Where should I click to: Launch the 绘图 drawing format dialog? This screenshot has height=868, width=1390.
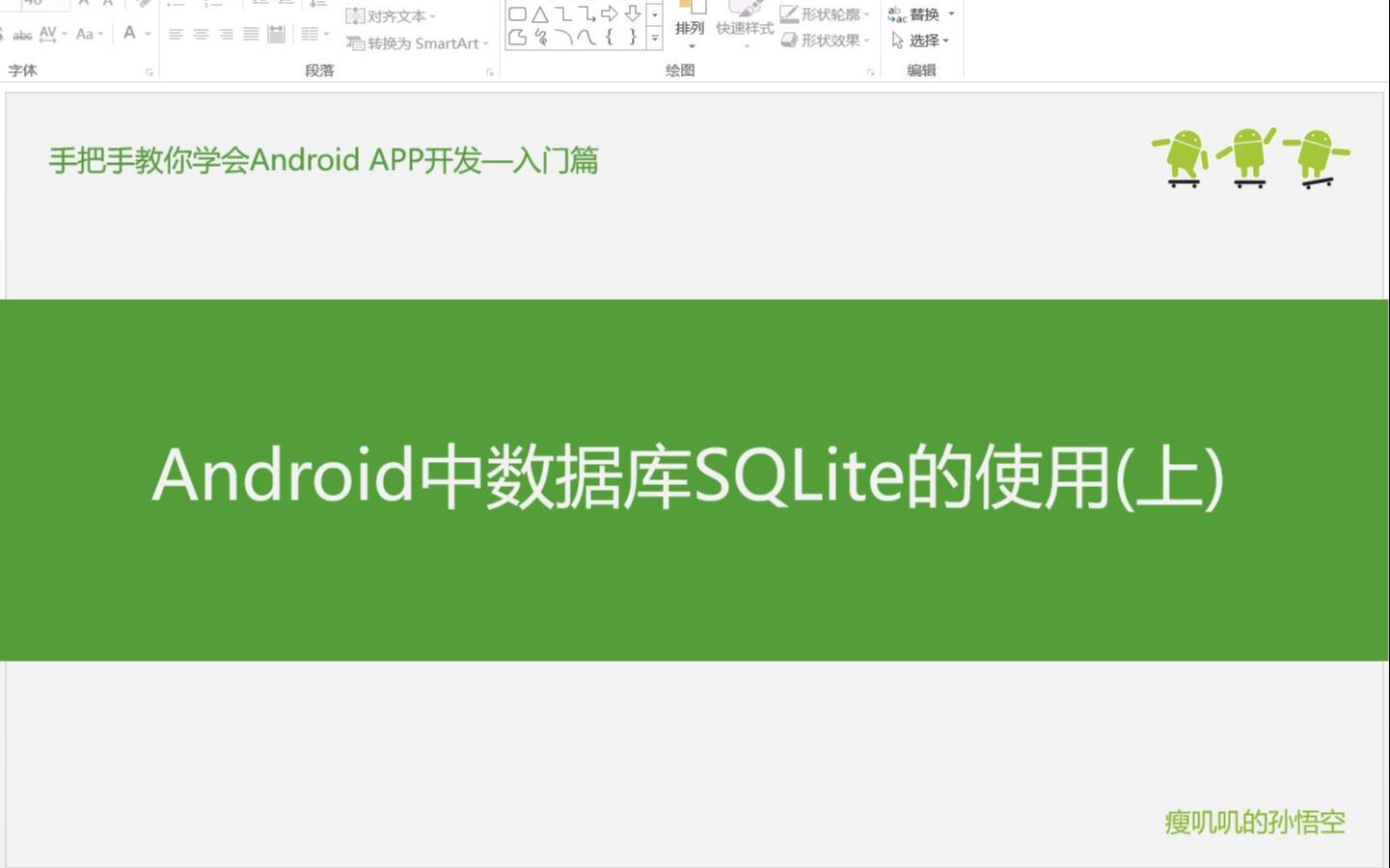coord(871,72)
